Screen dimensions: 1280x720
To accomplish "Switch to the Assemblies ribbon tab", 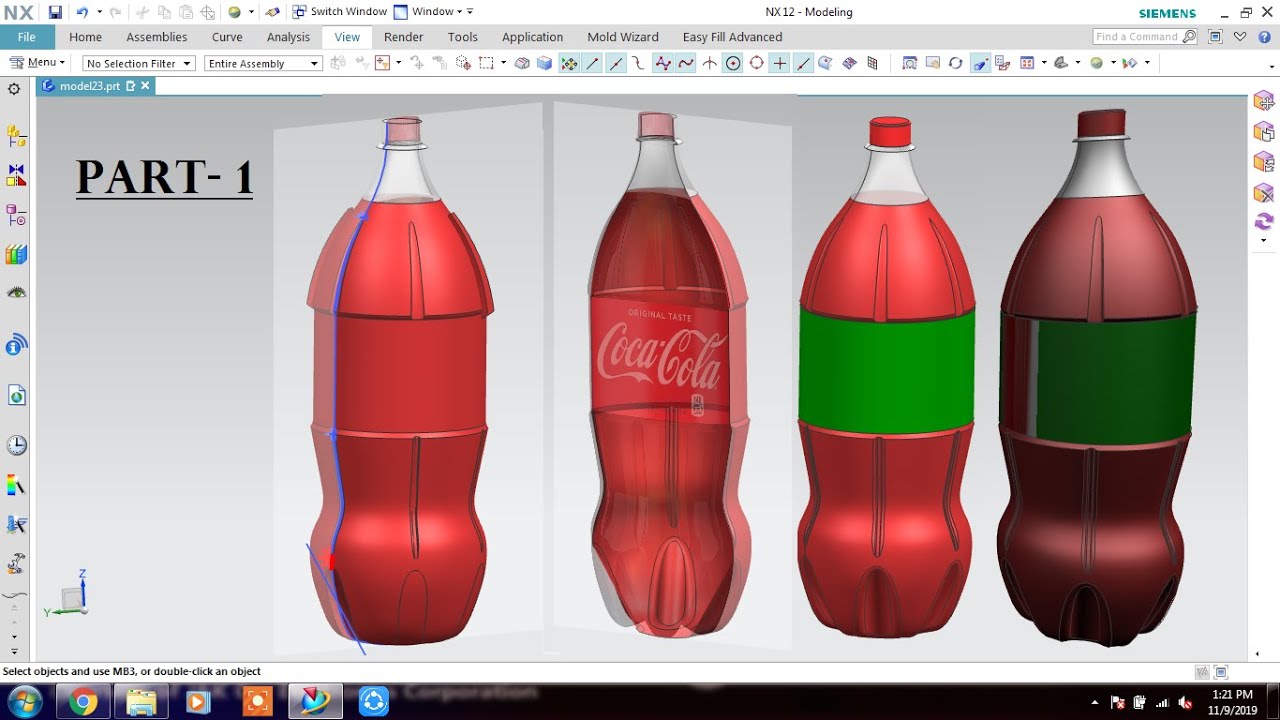I will click(x=156, y=37).
